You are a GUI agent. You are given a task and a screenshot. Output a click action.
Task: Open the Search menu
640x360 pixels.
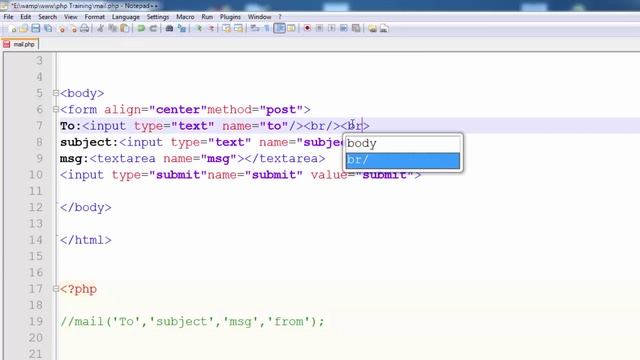[47, 17]
